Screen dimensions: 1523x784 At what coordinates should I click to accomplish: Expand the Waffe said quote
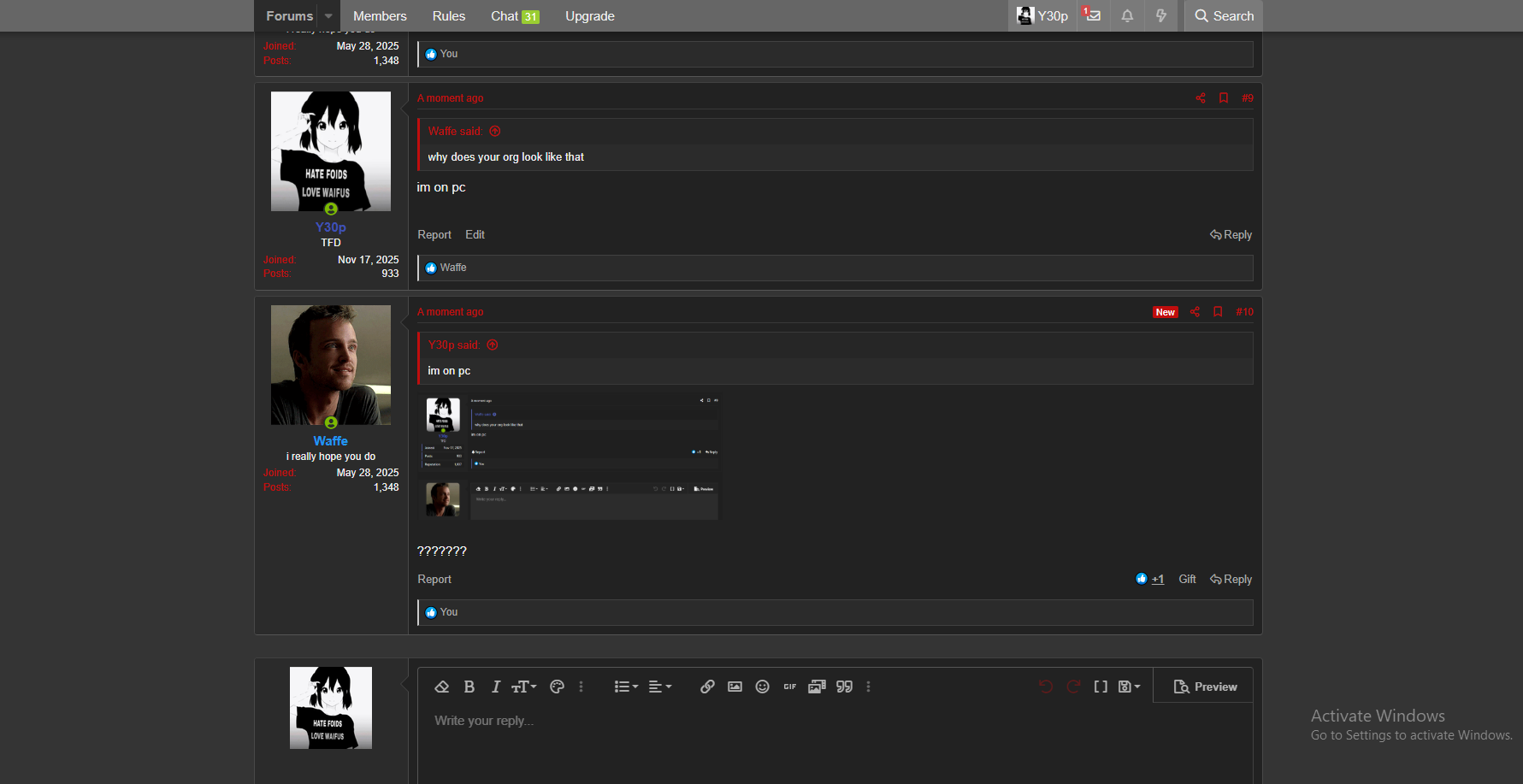pyautogui.click(x=495, y=131)
